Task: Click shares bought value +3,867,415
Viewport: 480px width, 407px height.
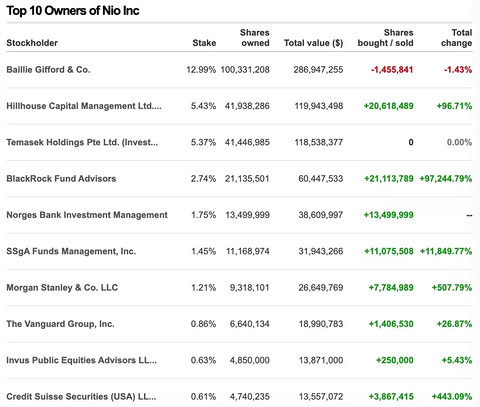Action: [391, 397]
